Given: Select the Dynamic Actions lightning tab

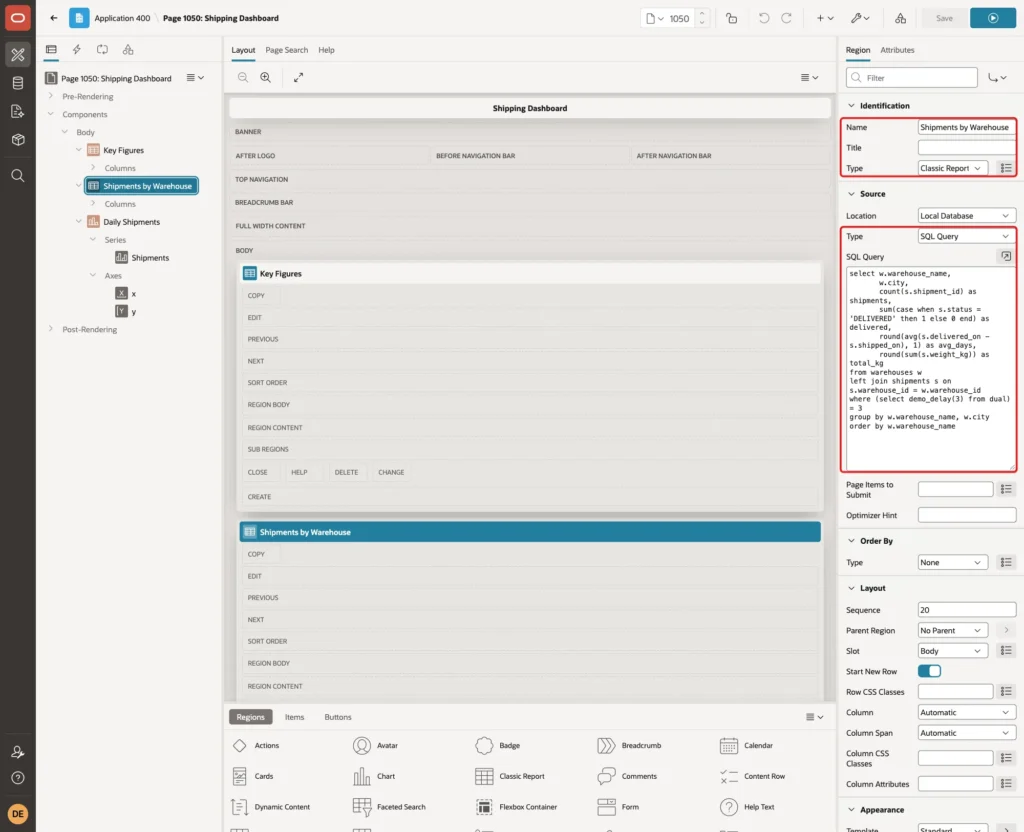Looking at the screenshot, I should (76, 50).
